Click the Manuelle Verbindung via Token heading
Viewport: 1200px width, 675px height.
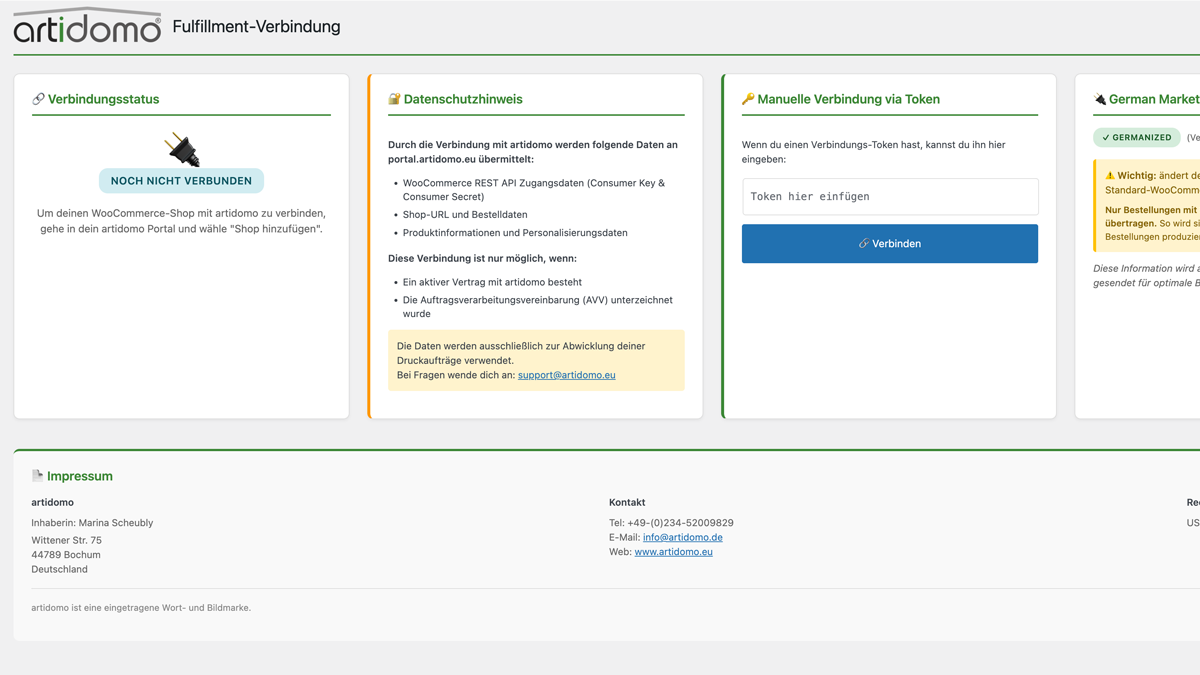click(849, 99)
